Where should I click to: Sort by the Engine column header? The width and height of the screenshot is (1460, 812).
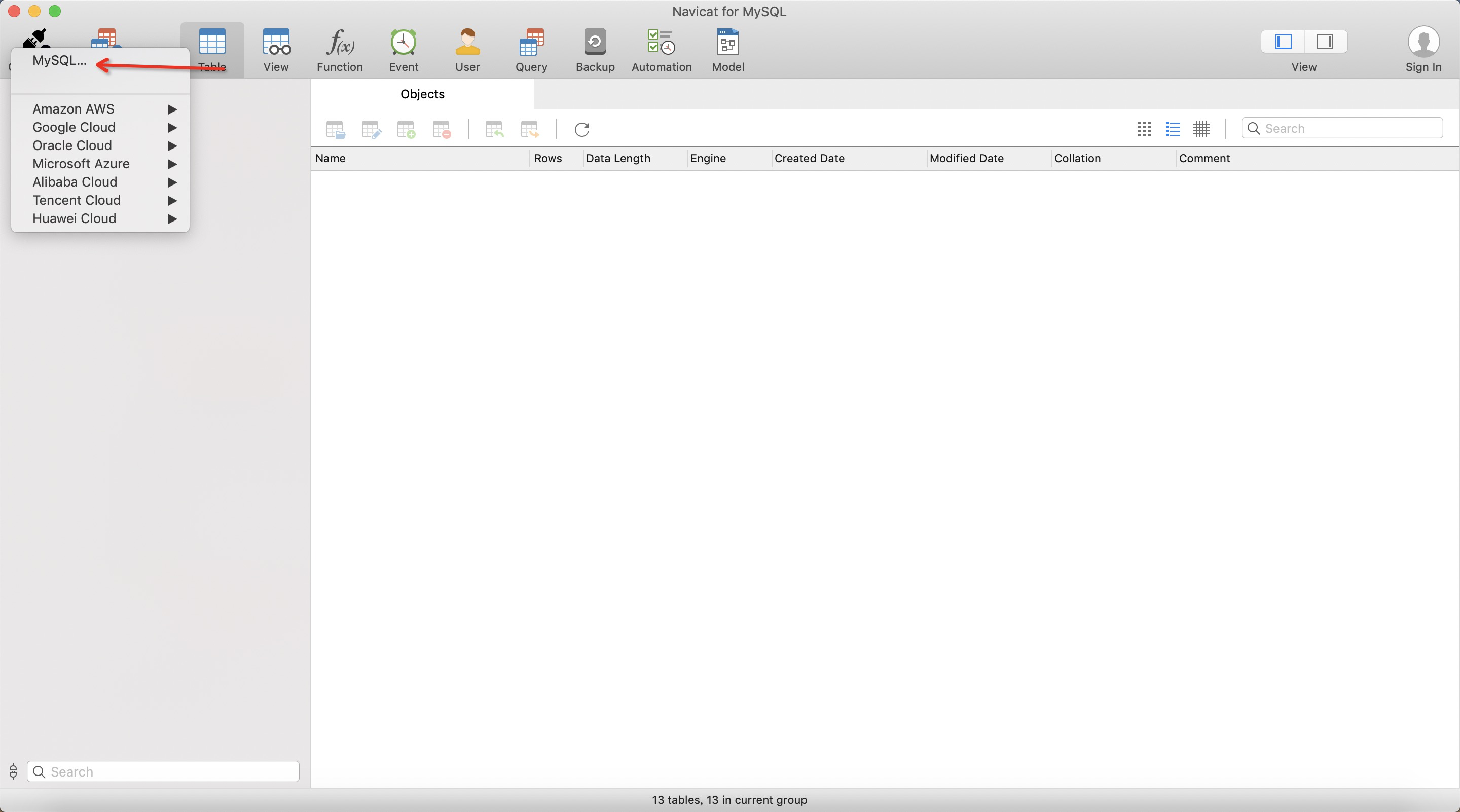pos(729,159)
